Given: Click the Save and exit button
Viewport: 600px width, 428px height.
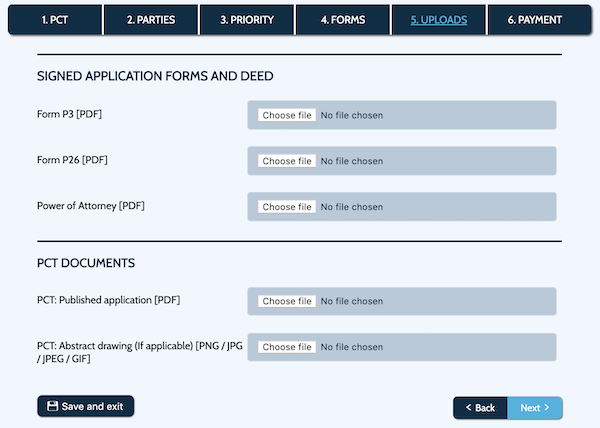Looking at the screenshot, I should click(86, 406).
